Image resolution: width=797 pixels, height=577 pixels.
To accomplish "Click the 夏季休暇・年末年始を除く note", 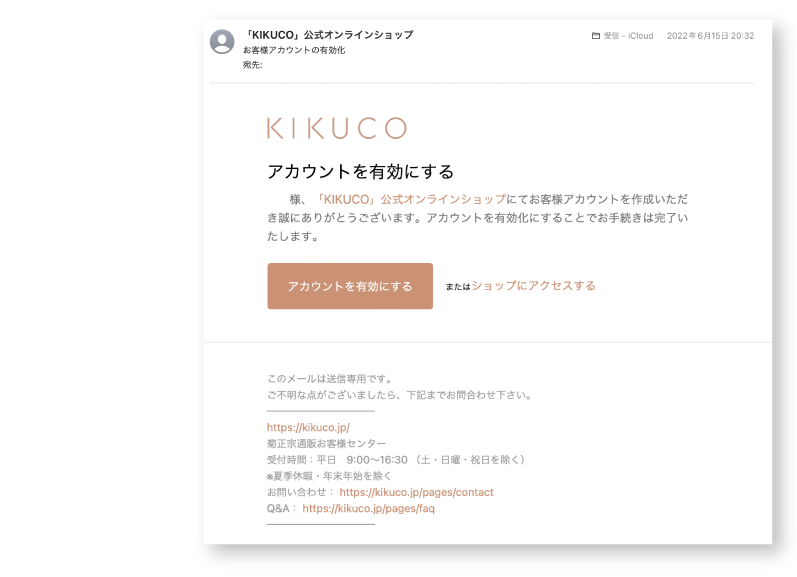I will pos(329,476).
